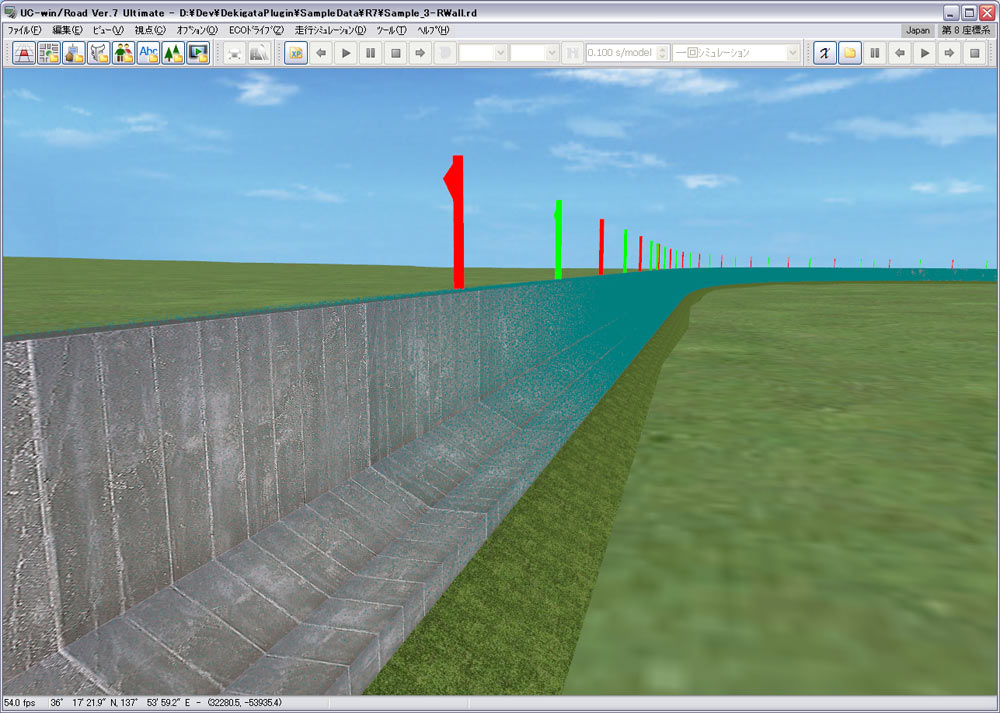
Task: Adjust the s/model spinner arrows
Action: tap(663, 53)
